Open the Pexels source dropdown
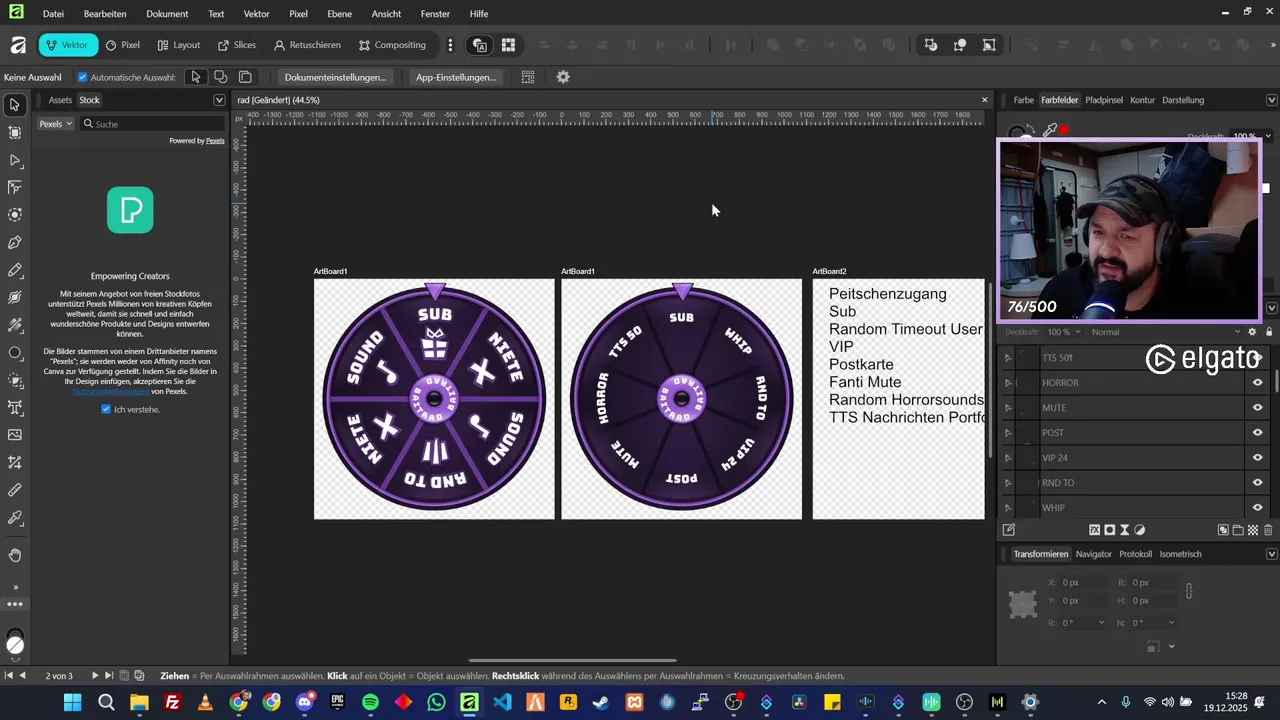 pos(55,124)
